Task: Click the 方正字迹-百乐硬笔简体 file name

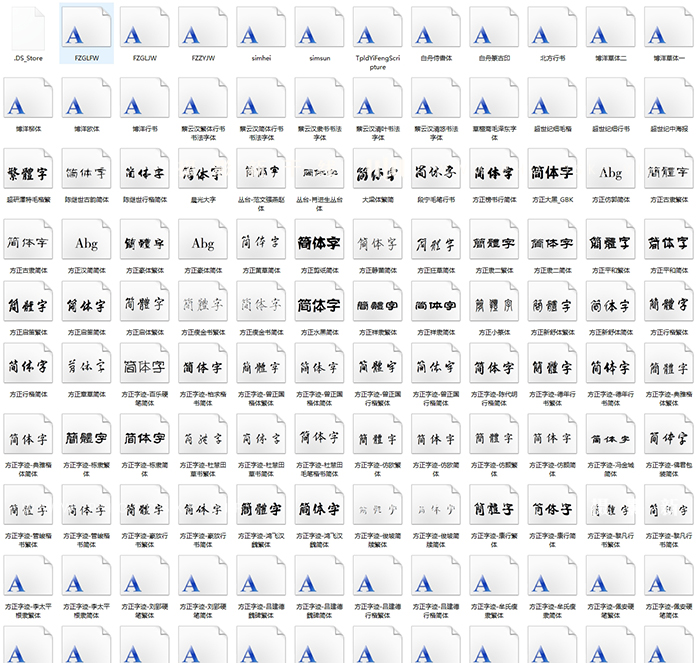Action: tap(145, 399)
